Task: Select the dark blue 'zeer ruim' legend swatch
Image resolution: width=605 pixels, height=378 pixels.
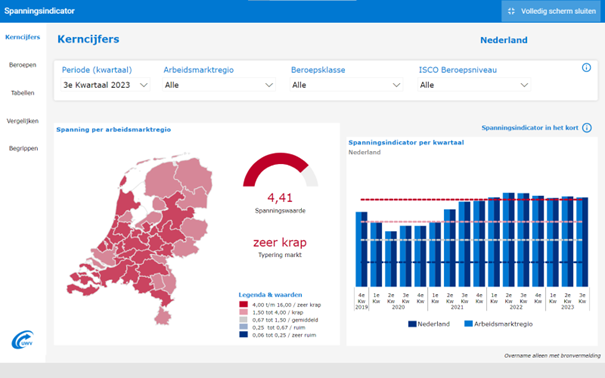Action: coord(243,334)
